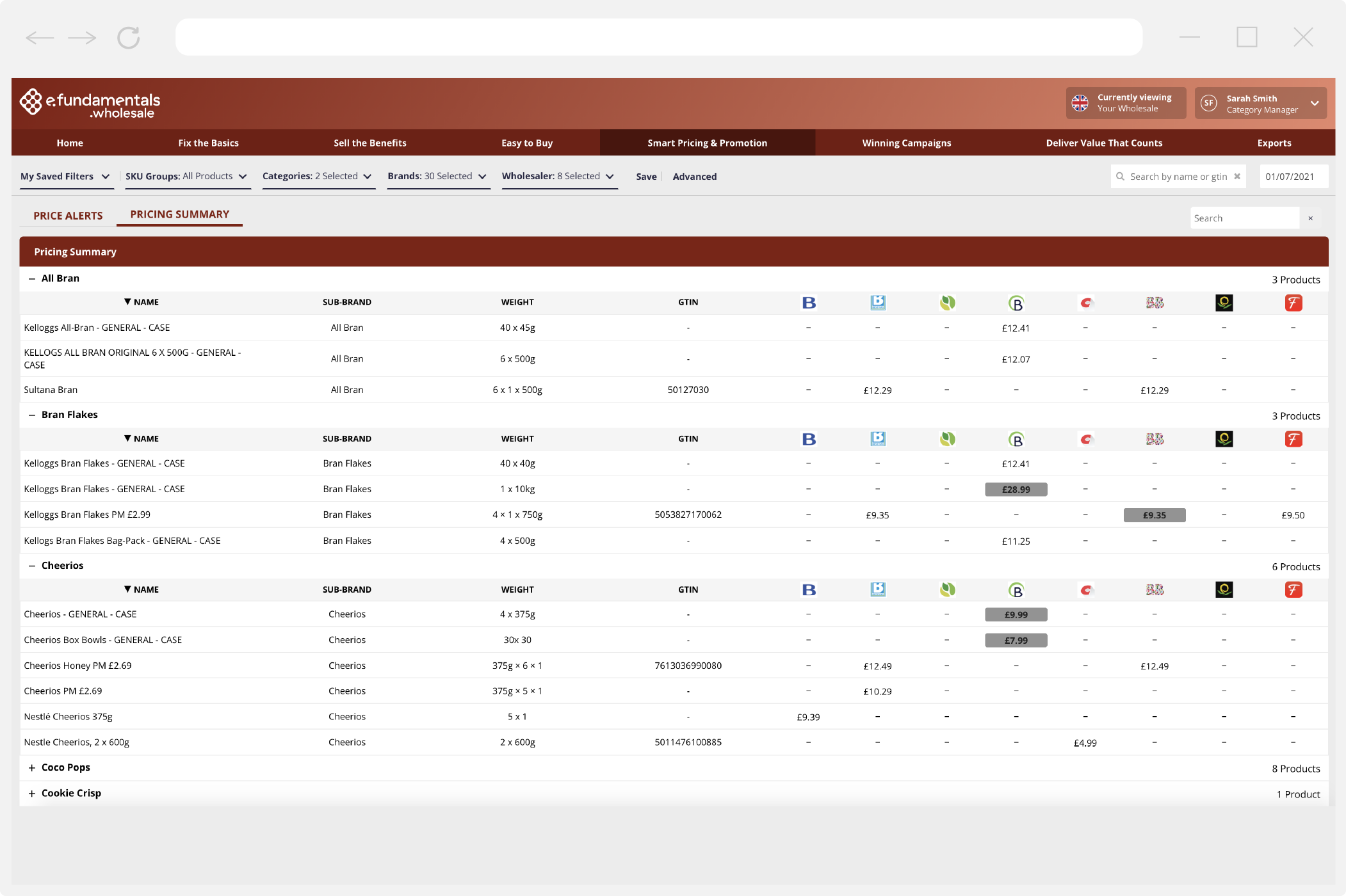Open Fix the Basics menu

(209, 143)
